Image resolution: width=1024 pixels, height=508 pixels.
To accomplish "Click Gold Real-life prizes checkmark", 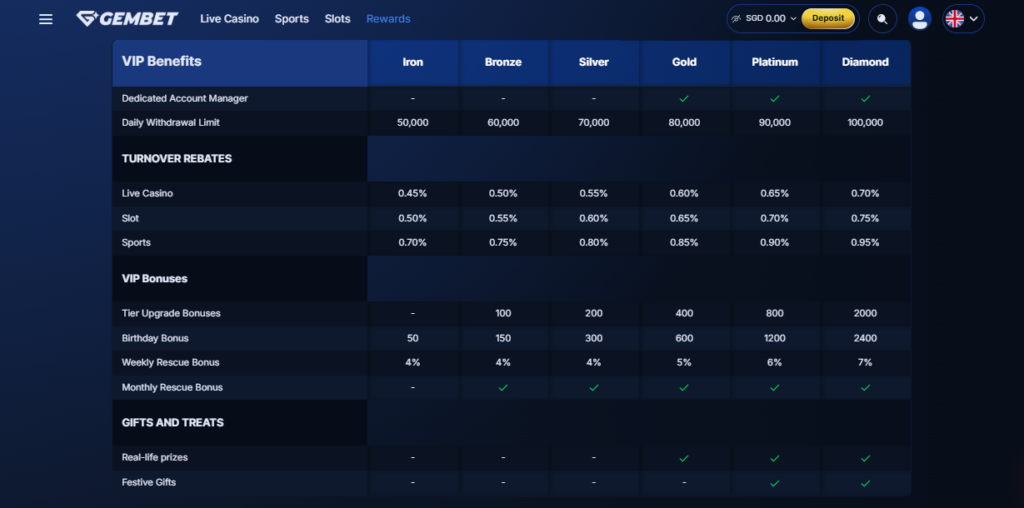I will tap(684, 458).
